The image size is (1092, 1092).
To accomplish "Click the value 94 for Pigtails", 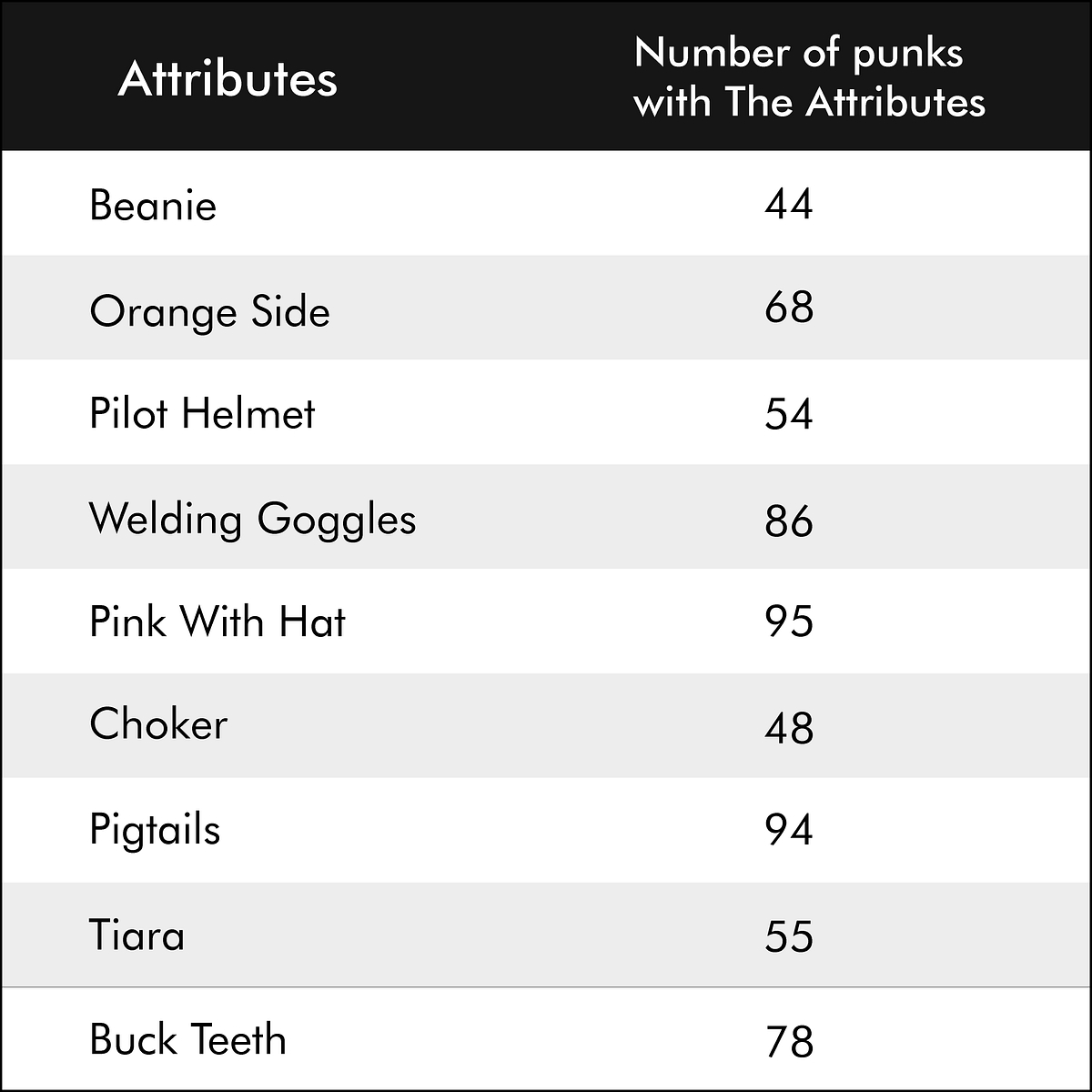I will 788,830.
